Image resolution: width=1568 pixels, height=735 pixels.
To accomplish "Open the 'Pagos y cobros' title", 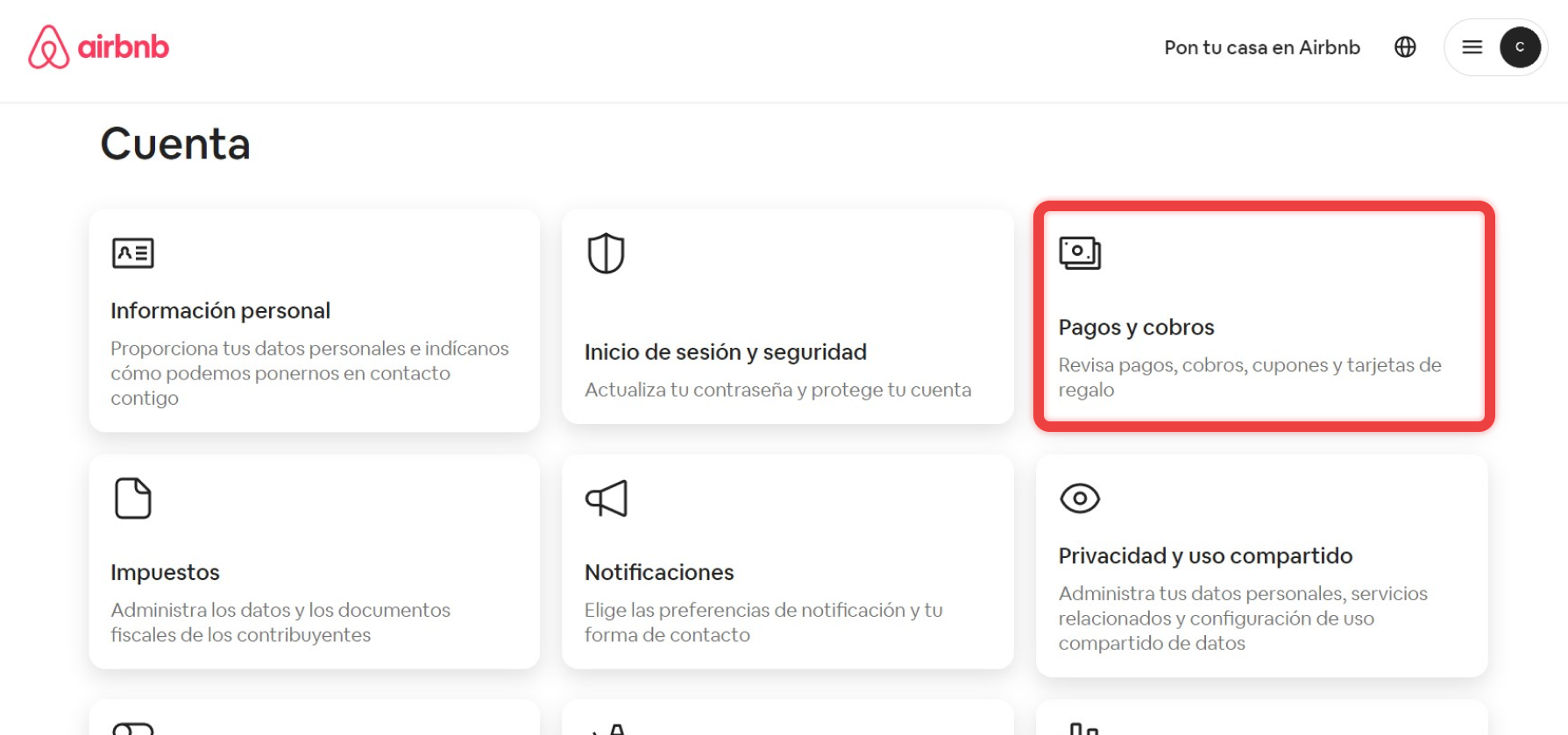I will pyautogui.click(x=1136, y=328).
